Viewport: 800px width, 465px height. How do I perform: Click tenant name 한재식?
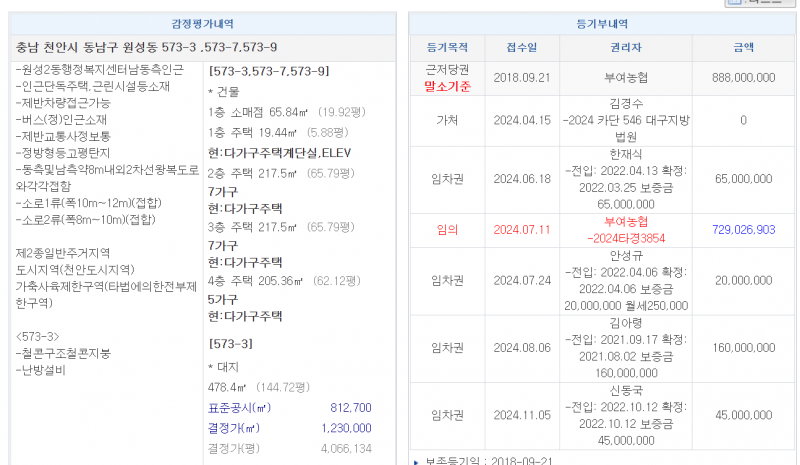(x=626, y=157)
